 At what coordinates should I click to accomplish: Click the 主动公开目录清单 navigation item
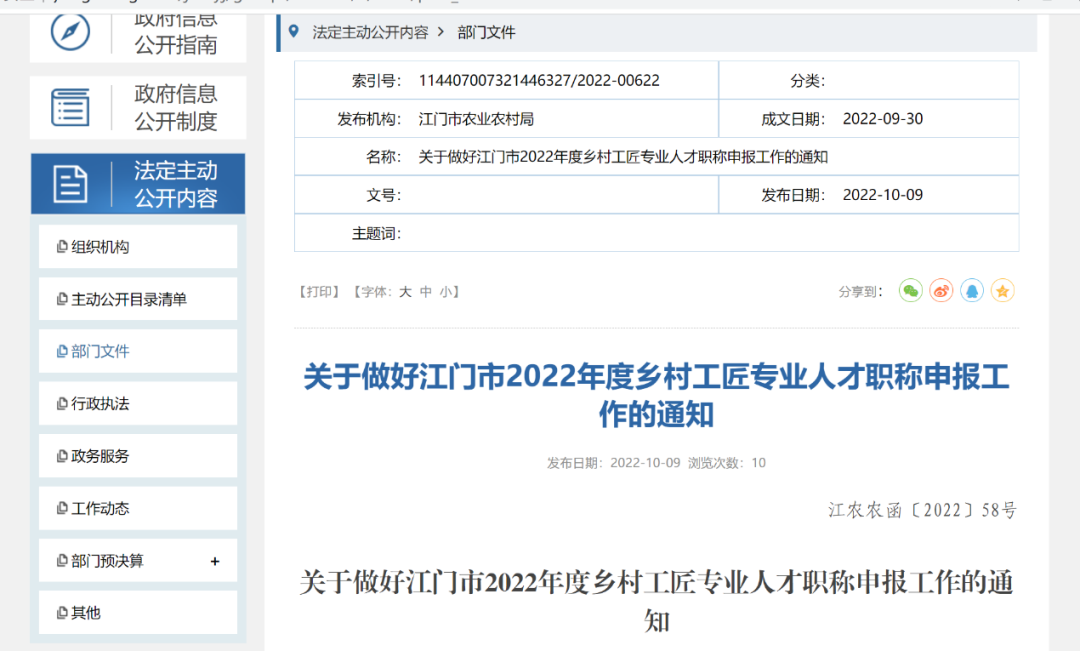click(x=110, y=299)
